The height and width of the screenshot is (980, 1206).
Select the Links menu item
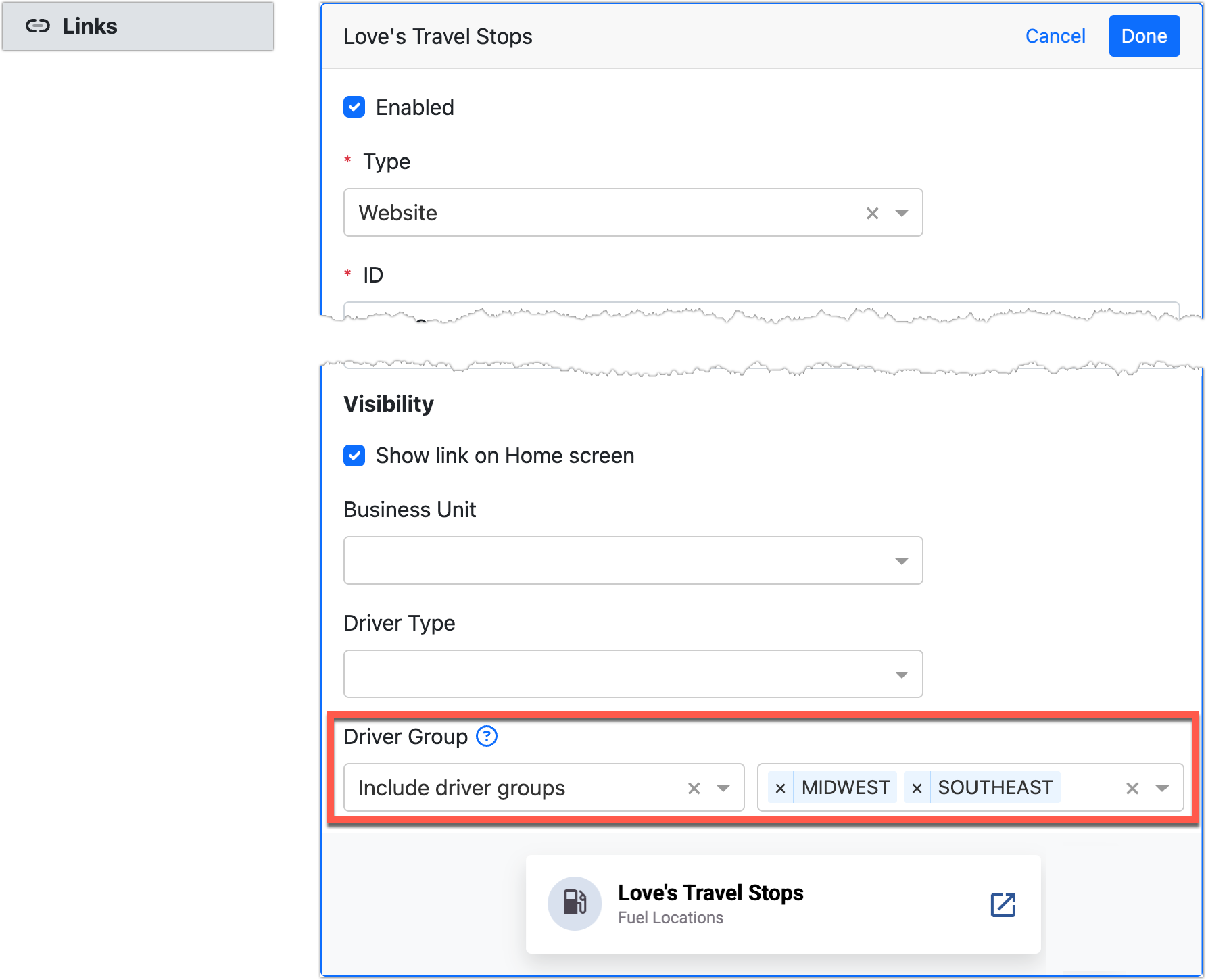[138, 26]
